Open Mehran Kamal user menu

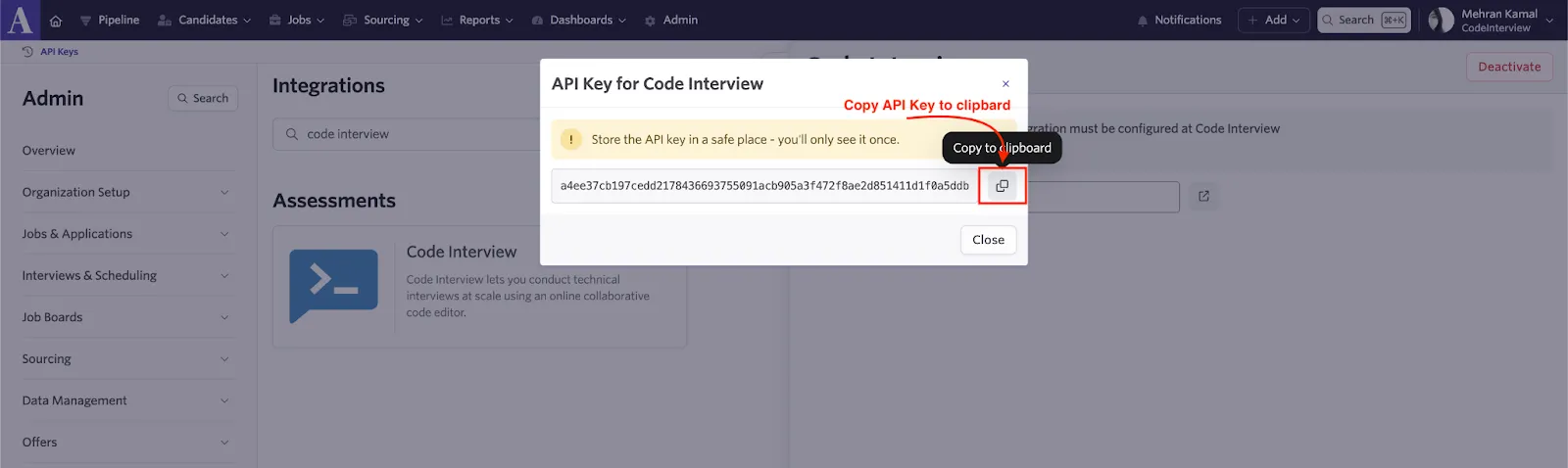(x=1491, y=21)
